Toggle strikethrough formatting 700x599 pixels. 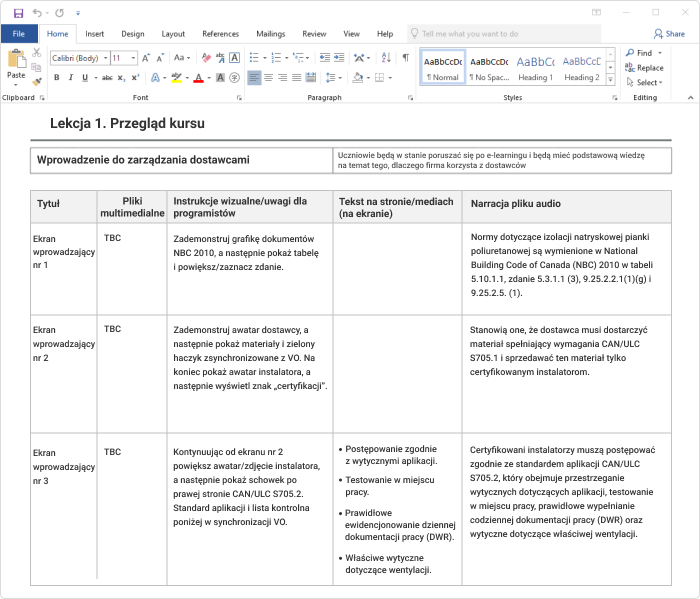107,78
